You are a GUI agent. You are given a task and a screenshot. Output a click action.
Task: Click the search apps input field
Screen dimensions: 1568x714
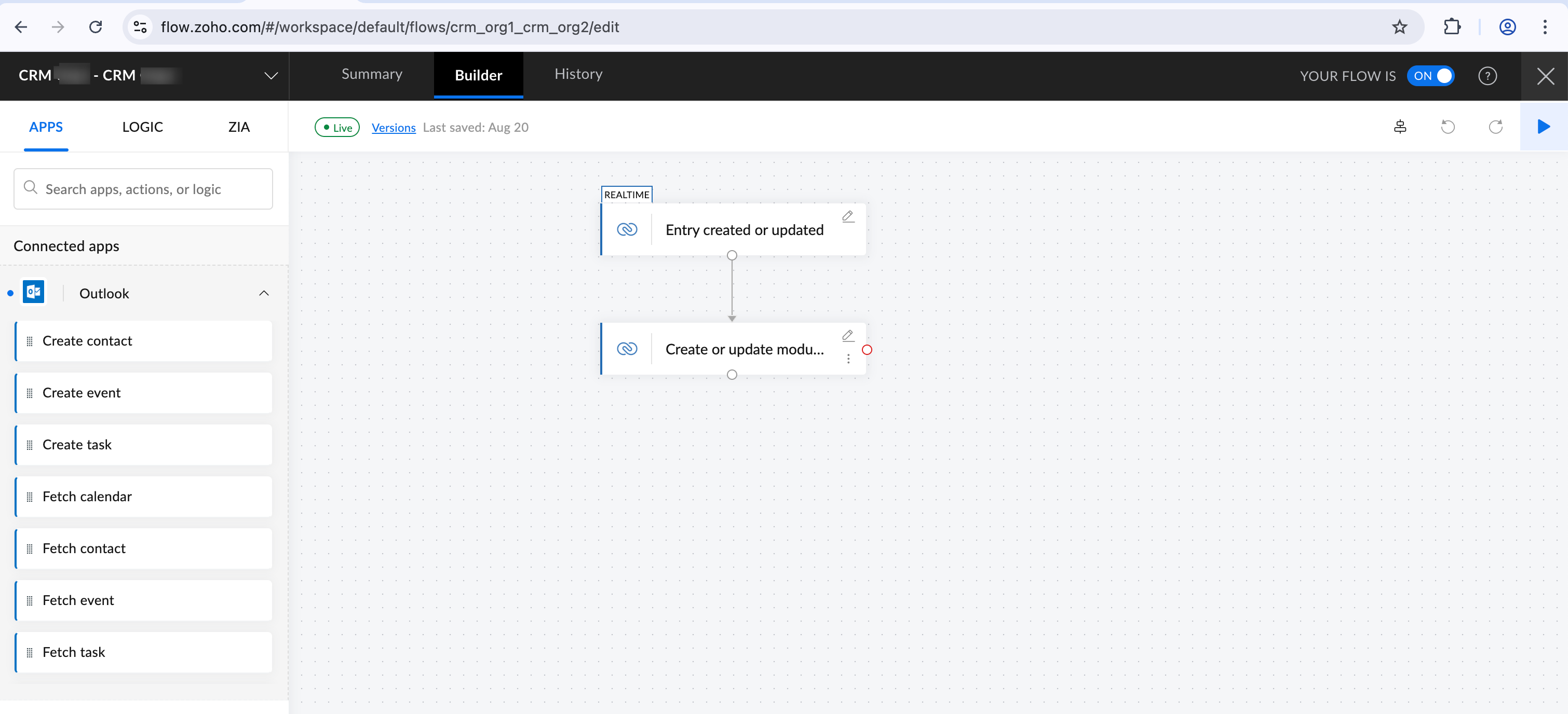point(144,189)
